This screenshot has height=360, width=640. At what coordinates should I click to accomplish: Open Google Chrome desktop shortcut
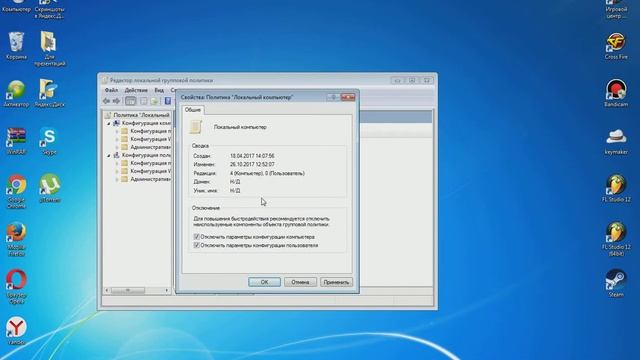click(x=16, y=191)
